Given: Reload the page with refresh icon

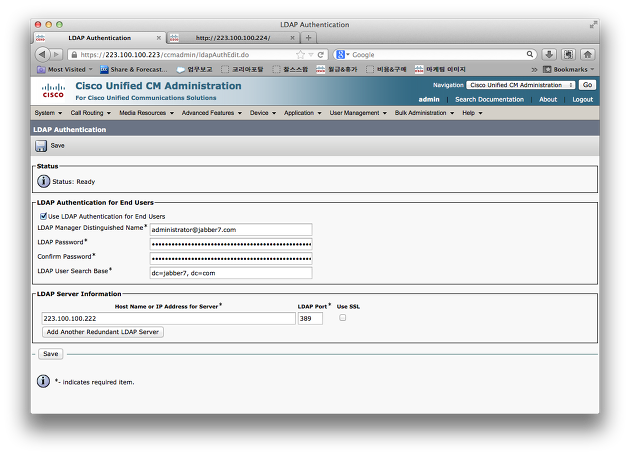Looking at the screenshot, I should [321, 55].
